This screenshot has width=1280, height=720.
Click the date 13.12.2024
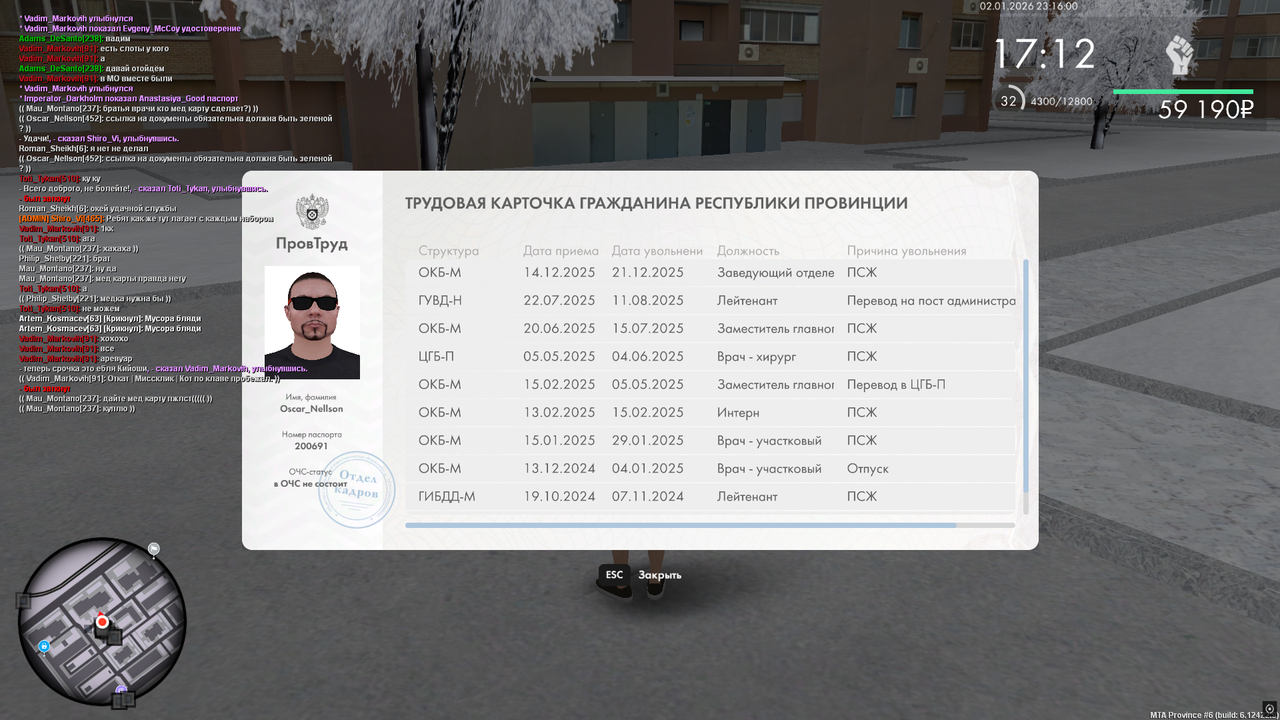coord(559,468)
